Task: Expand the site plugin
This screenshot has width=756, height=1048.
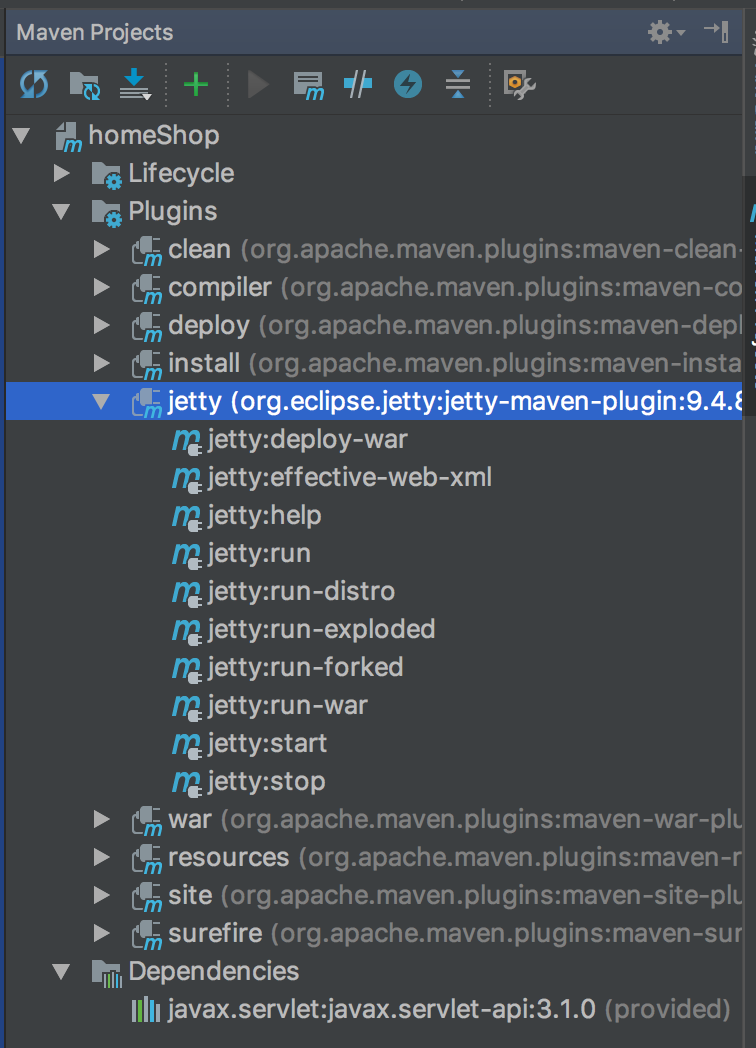Action: (x=102, y=895)
